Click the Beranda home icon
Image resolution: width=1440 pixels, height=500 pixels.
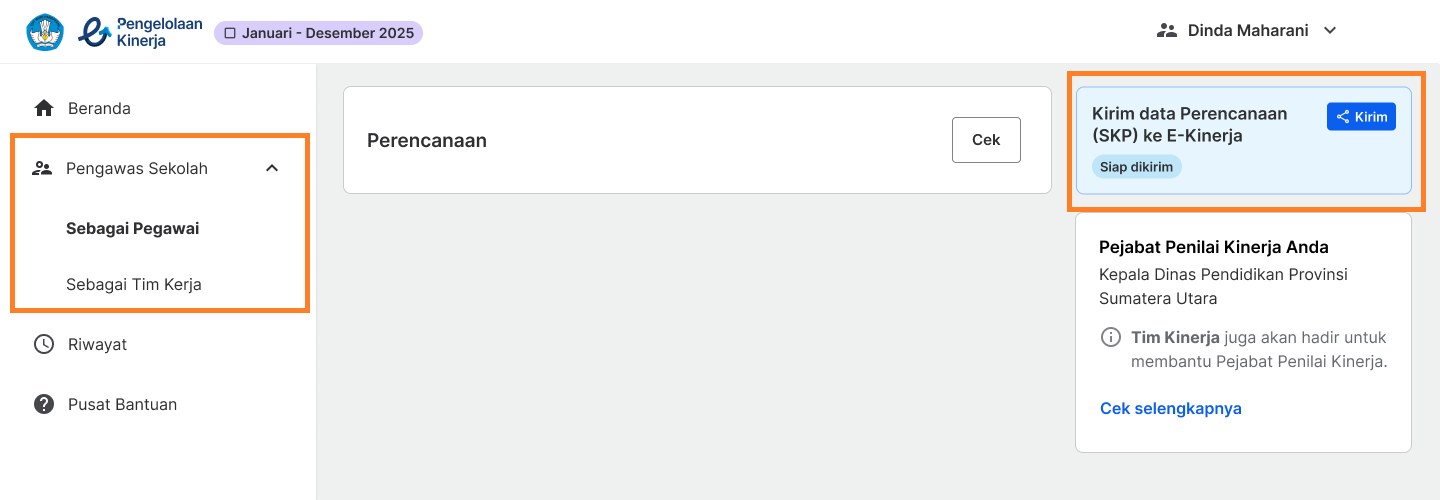click(44, 108)
